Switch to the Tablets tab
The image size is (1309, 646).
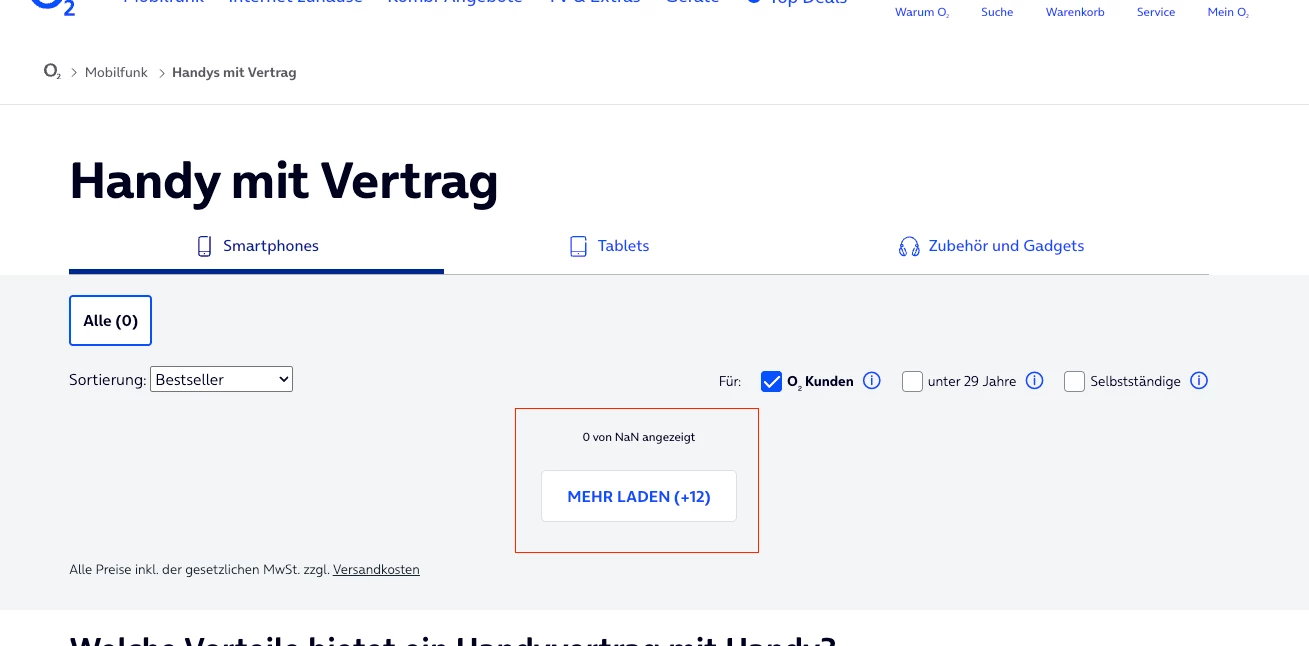click(609, 246)
